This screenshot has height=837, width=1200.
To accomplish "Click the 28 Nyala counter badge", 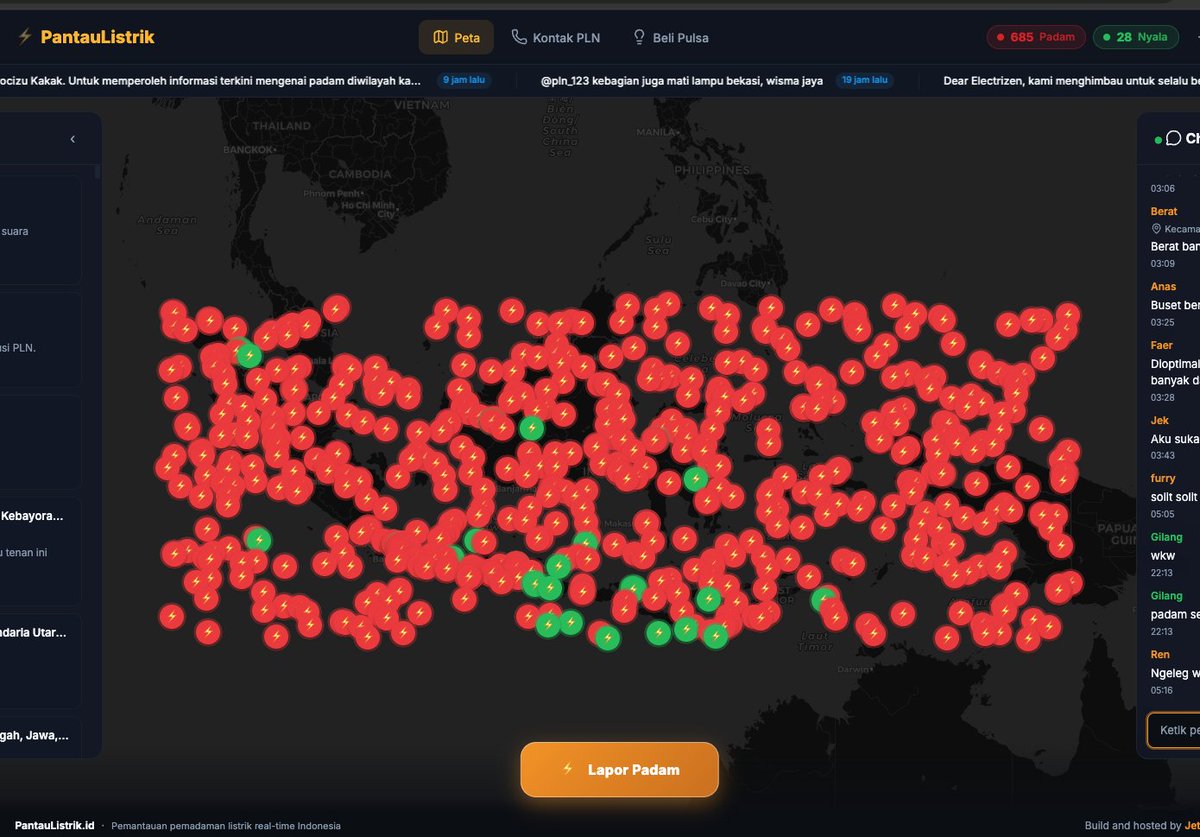I will pyautogui.click(x=1135, y=37).
